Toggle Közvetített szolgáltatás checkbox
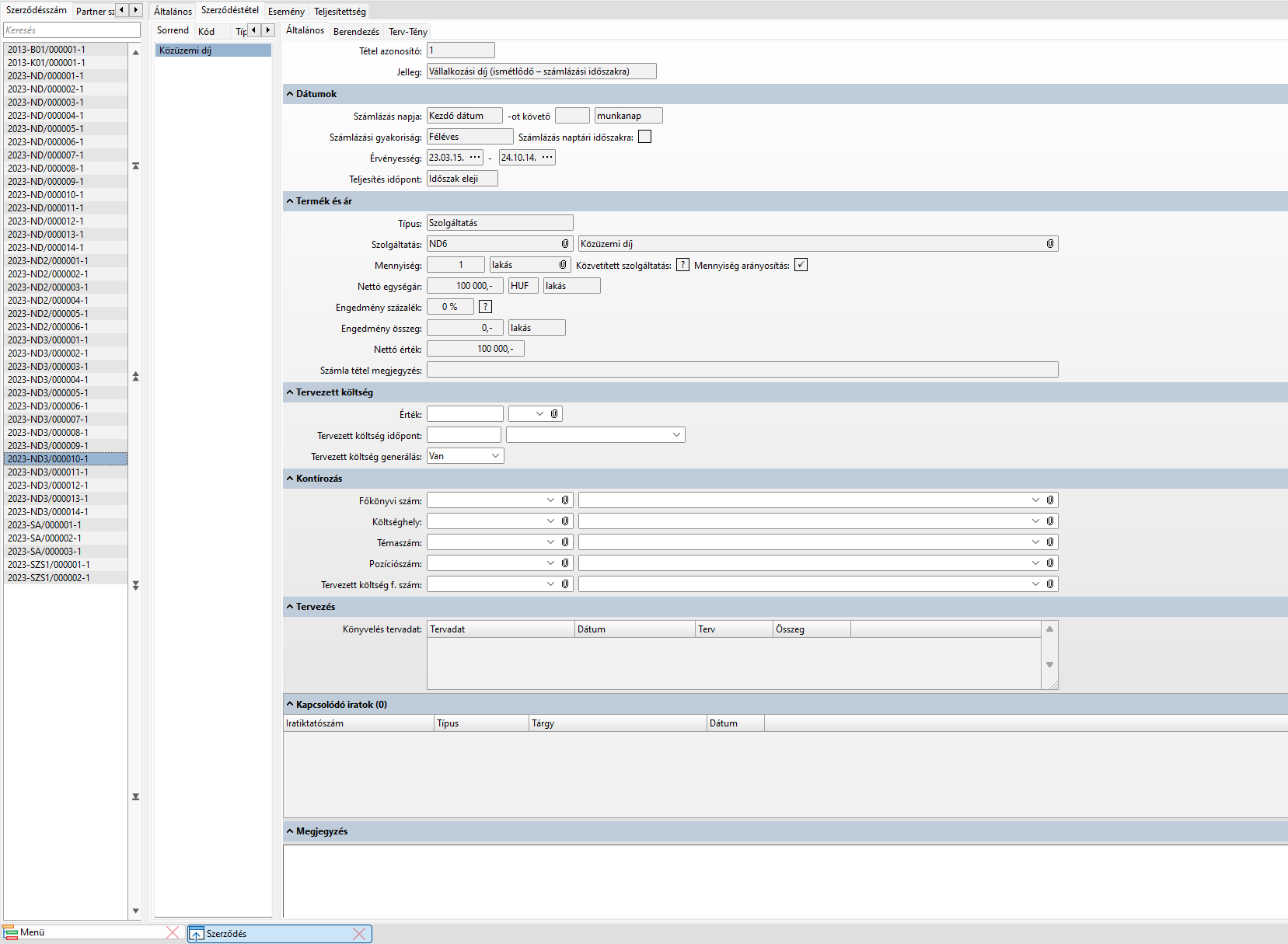Image resolution: width=1288 pixels, height=944 pixels. [682, 265]
